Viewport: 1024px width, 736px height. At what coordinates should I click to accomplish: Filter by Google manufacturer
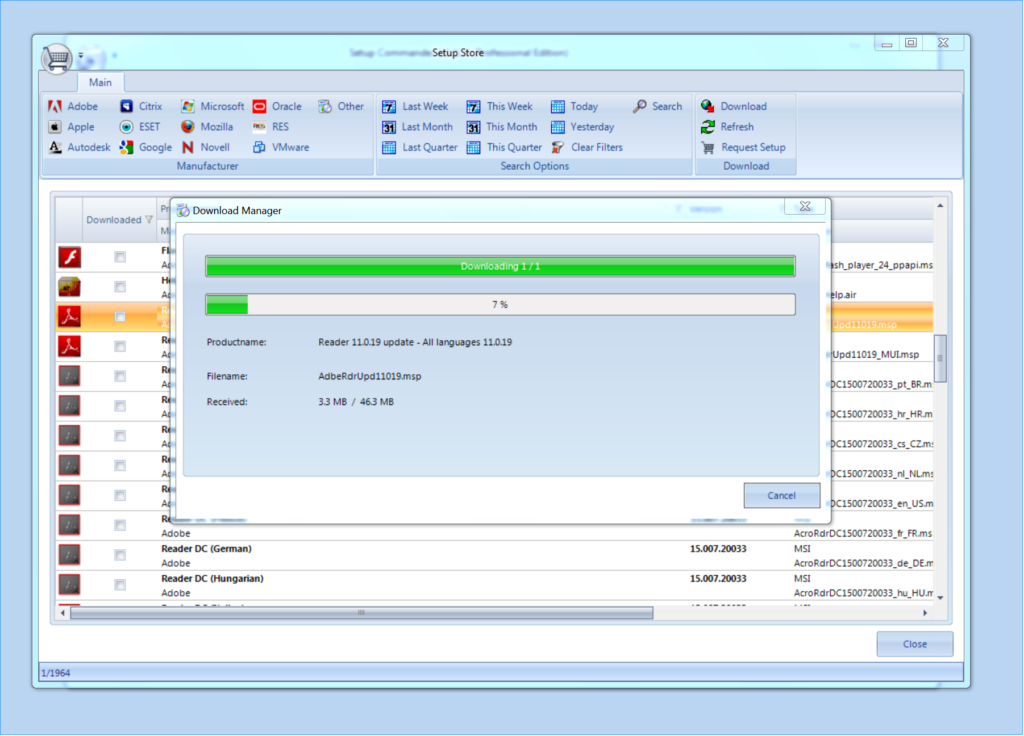click(146, 148)
